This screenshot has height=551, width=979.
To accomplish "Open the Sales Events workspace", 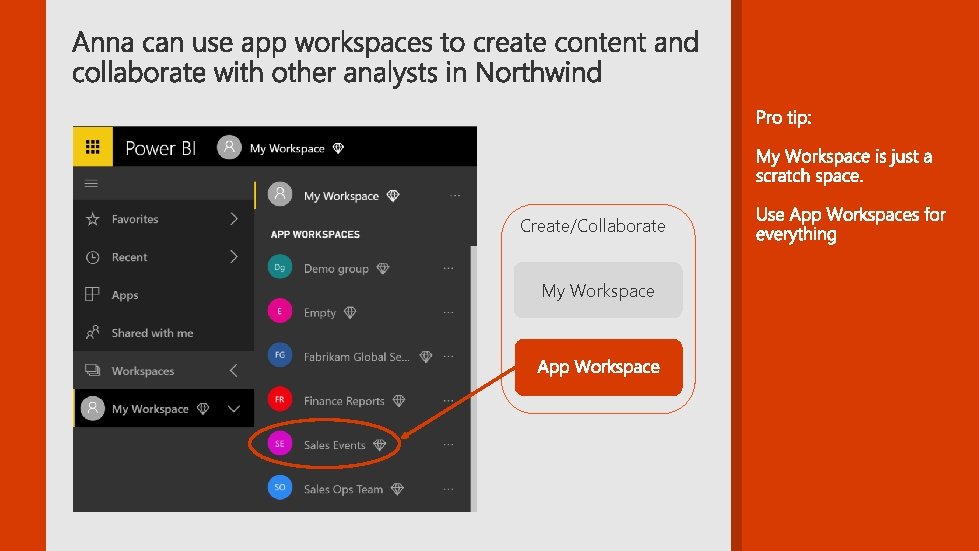I will [x=362, y=445].
